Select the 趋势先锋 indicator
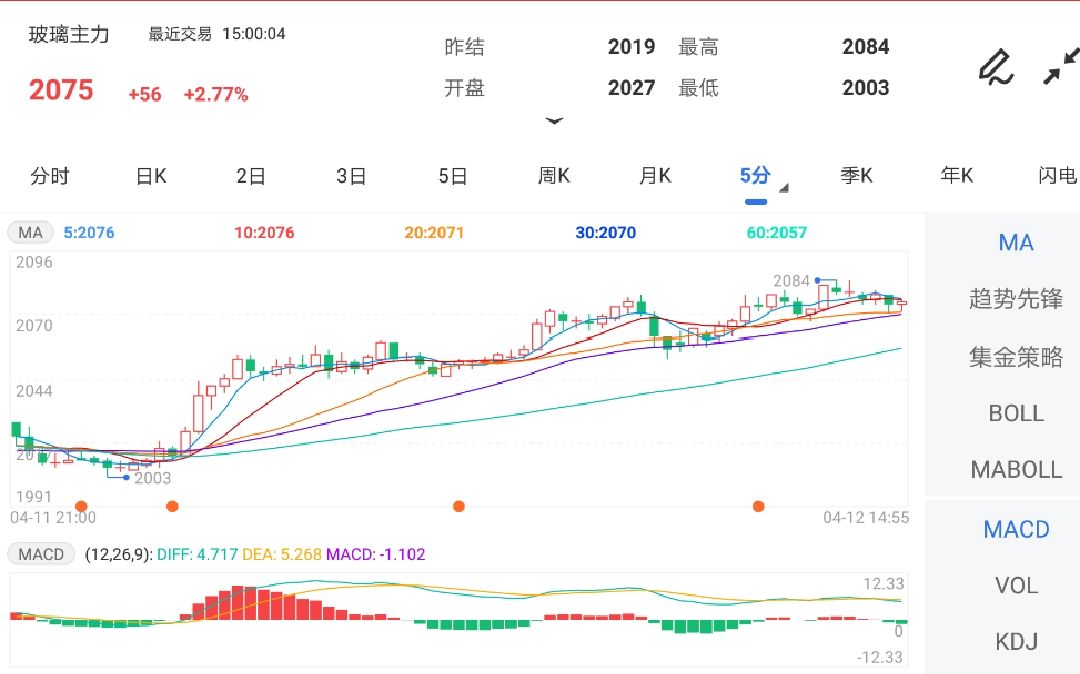Image resolution: width=1080 pixels, height=674 pixels. [1016, 299]
